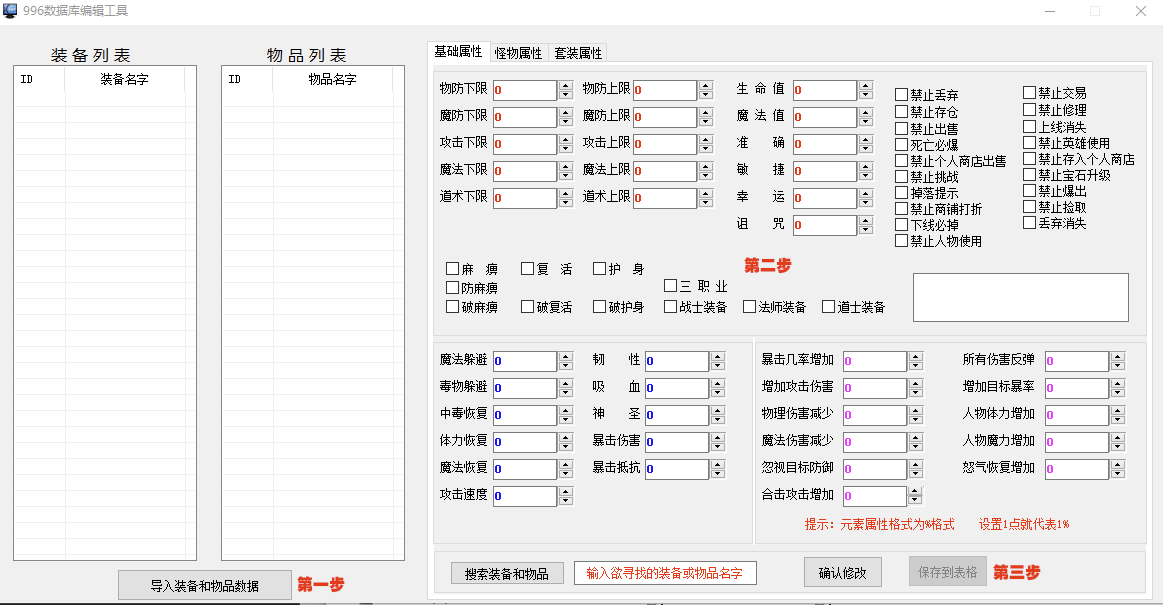Viewport: 1163px width, 605px height.
Task: Click the 诅咒 spinner arrows
Action: click(866, 225)
